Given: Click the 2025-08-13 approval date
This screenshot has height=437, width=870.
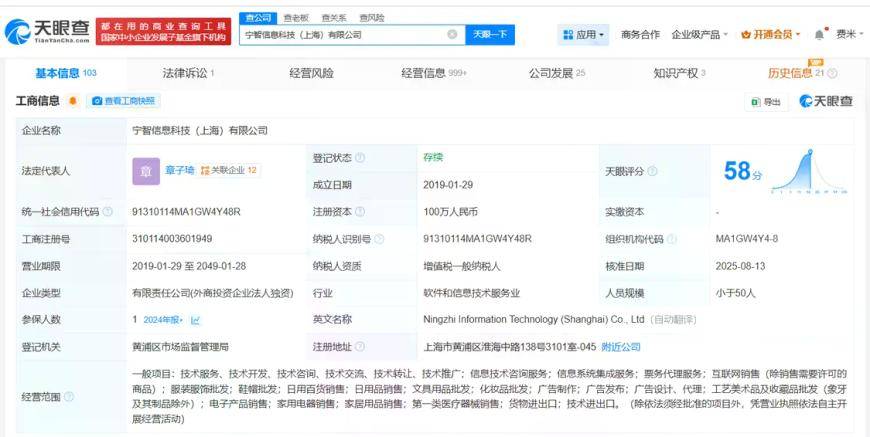Looking at the screenshot, I should click(740, 266).
